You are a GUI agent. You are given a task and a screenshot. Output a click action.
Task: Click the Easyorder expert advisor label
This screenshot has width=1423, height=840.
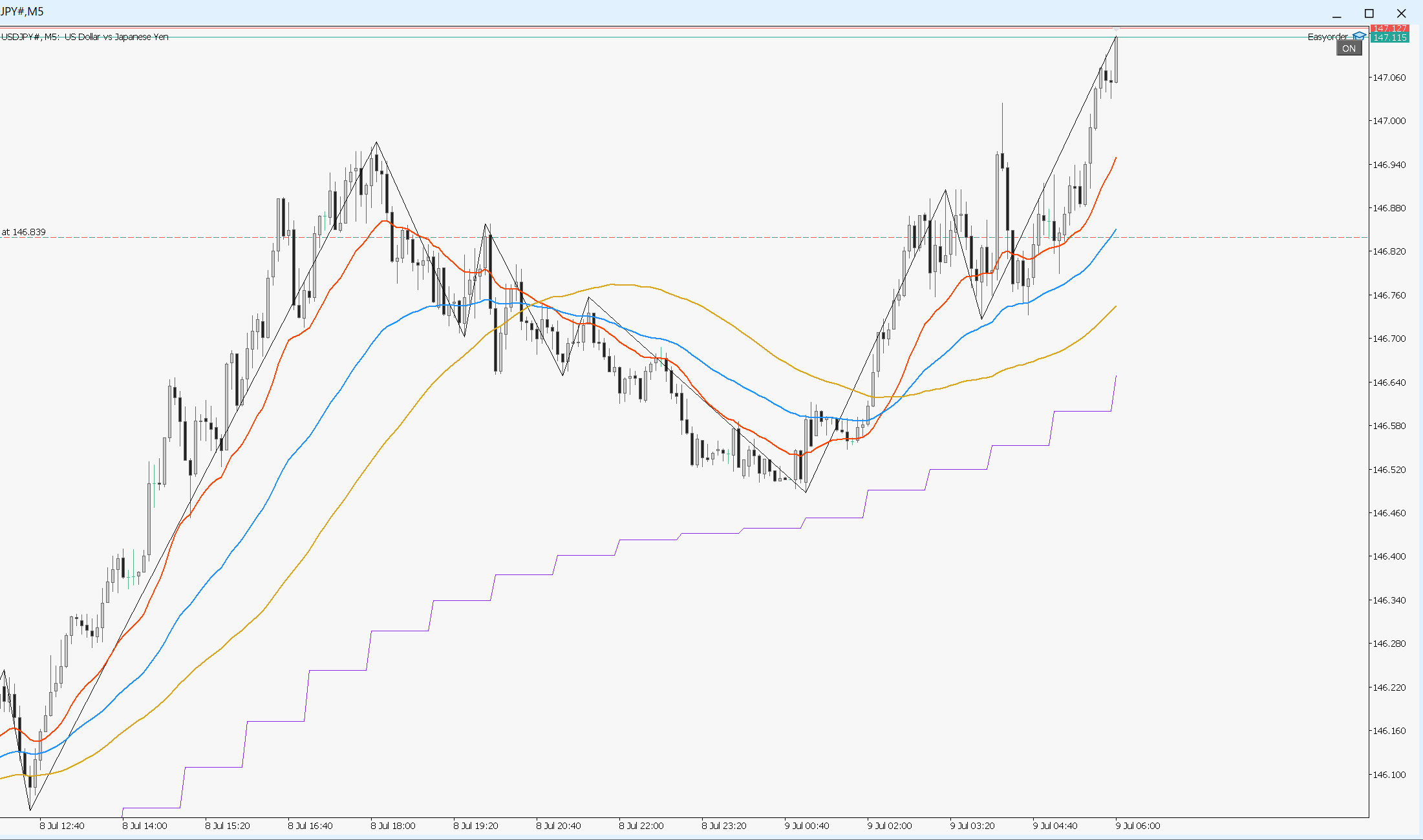(1328, 37)
